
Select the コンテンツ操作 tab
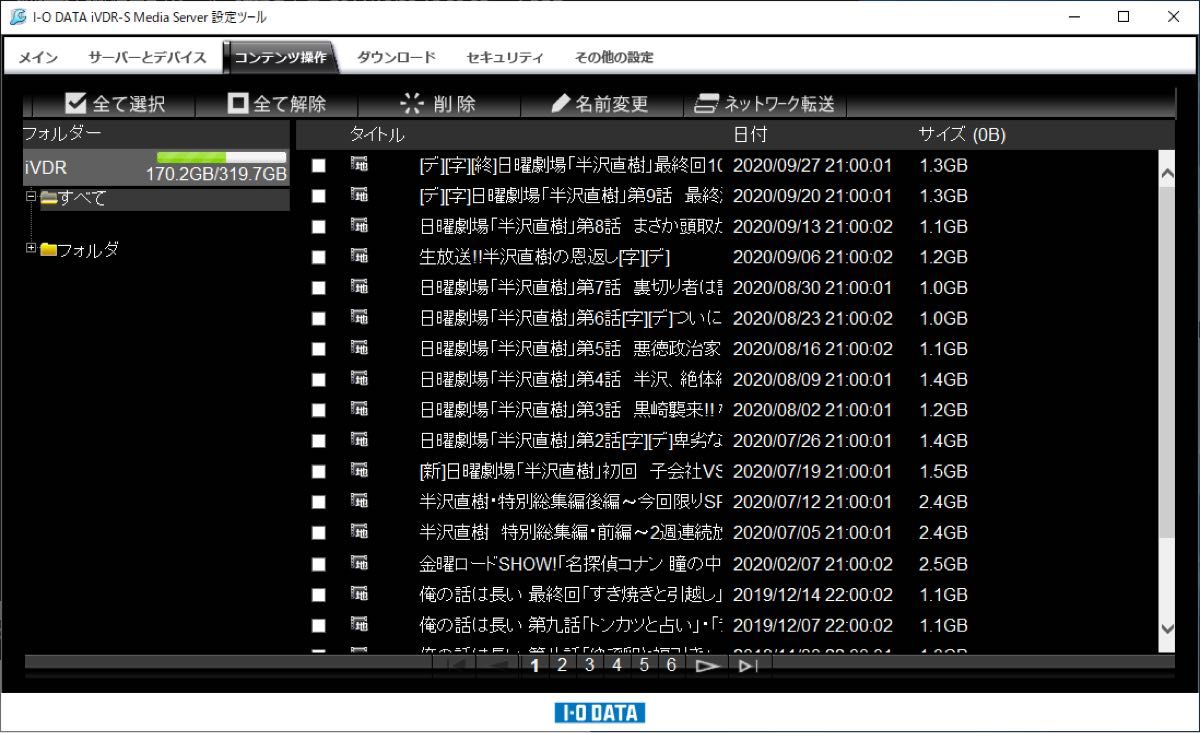coord(280,57)
